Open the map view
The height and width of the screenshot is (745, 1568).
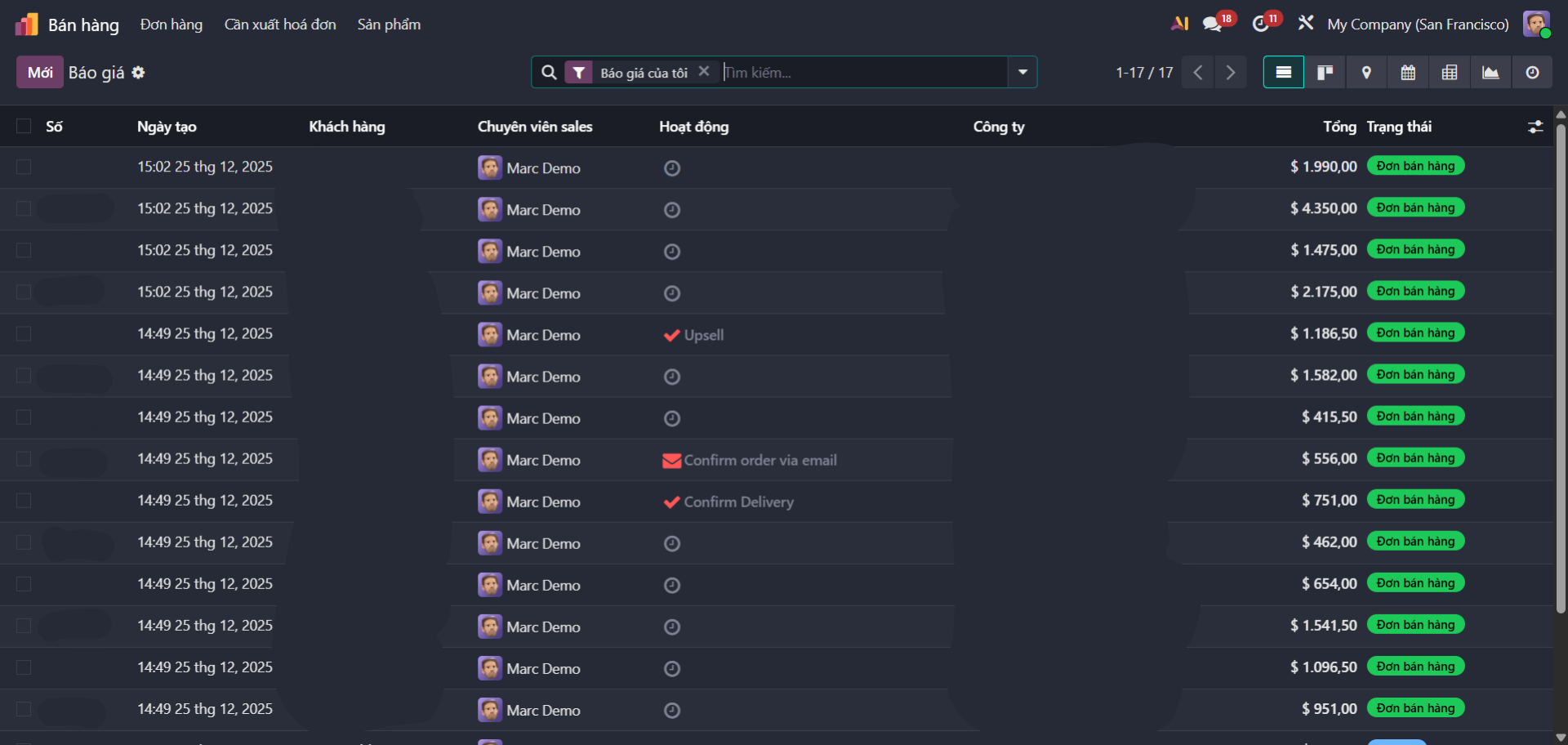(x=1366, y=73)
